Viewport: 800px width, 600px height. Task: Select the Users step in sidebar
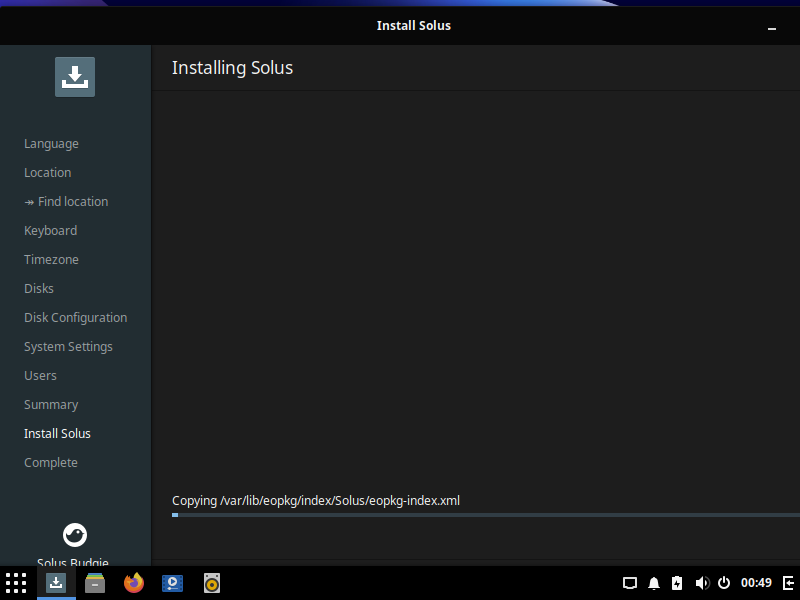[x=40, y=376]
